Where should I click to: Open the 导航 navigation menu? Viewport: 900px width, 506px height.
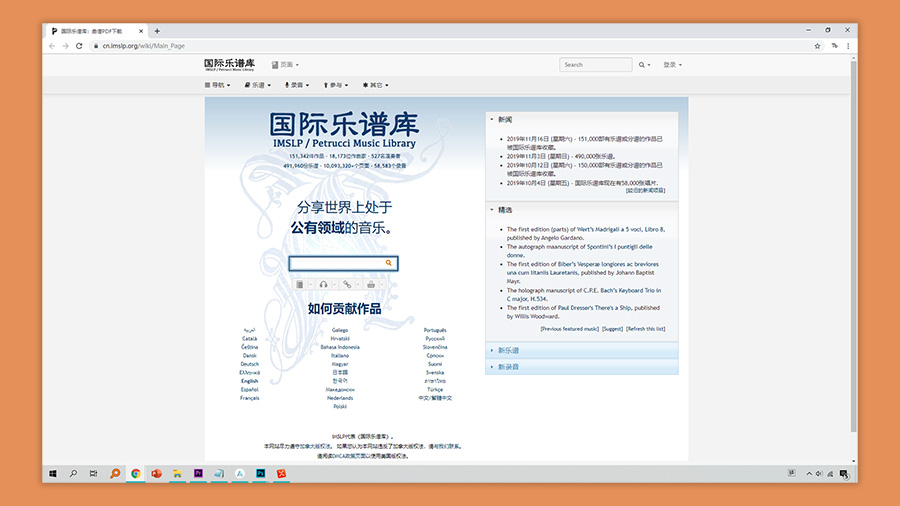click(218, 85)
